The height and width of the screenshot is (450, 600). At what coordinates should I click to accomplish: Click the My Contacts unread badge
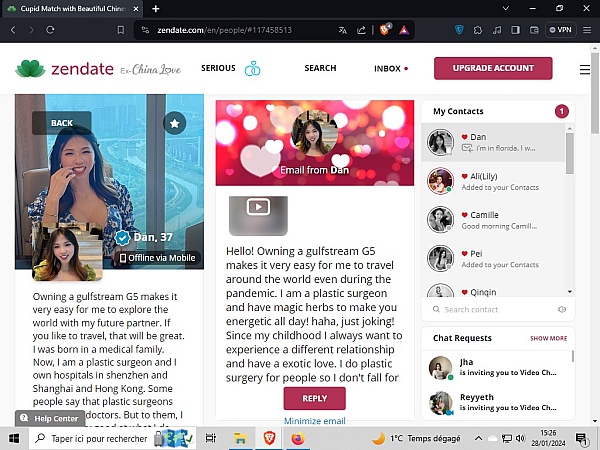pos(561,111)
